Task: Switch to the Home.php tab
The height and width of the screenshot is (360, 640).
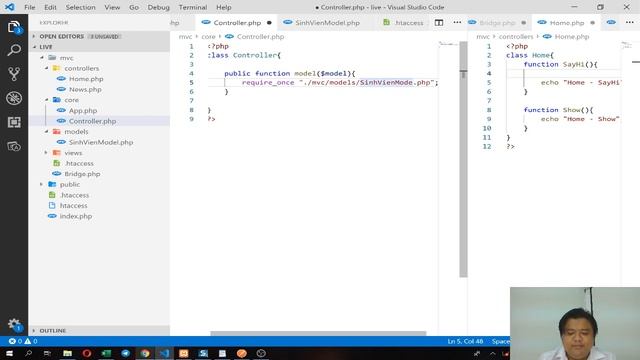Action: tap(567, 23)
